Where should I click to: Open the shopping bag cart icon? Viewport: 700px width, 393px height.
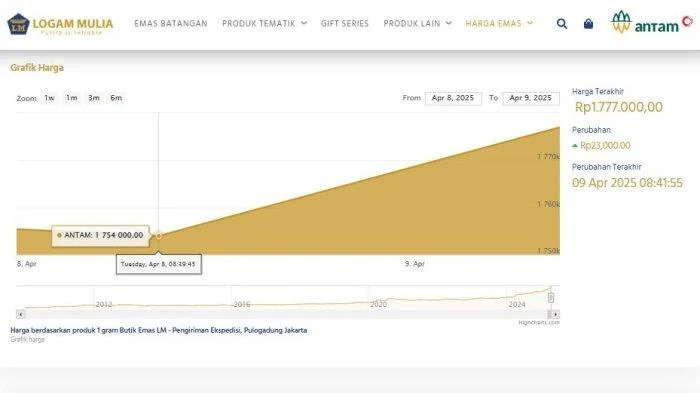click(588, 24)
